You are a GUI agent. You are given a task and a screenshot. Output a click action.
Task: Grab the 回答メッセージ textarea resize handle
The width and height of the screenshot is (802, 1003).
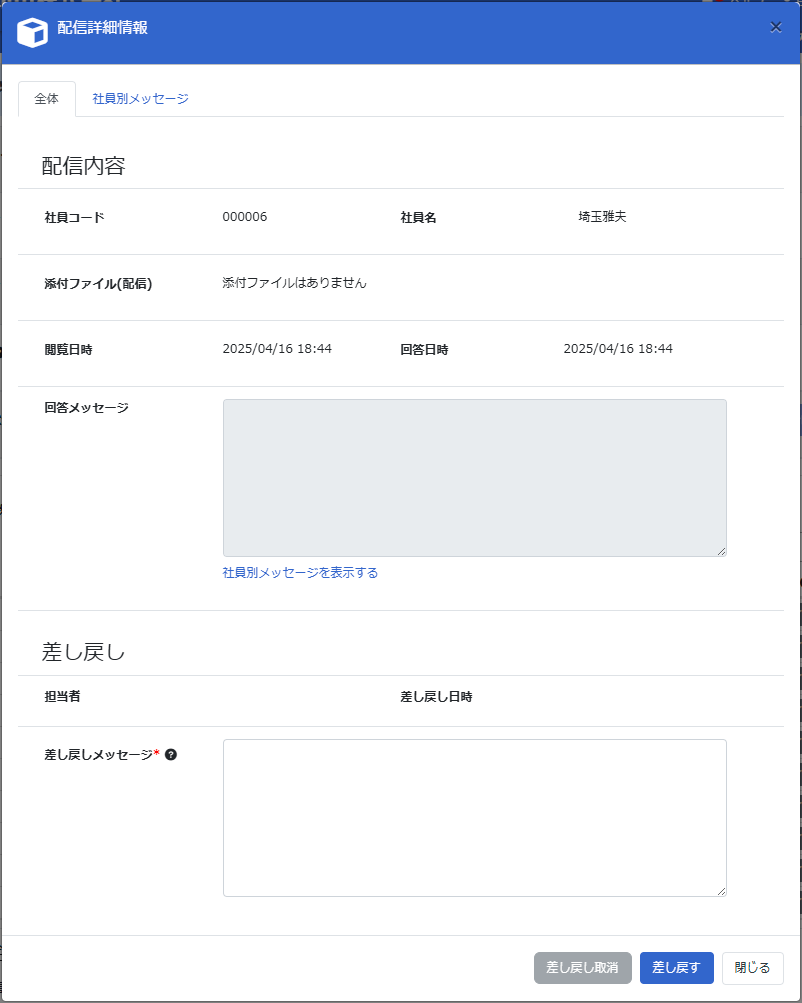[720, 550]
